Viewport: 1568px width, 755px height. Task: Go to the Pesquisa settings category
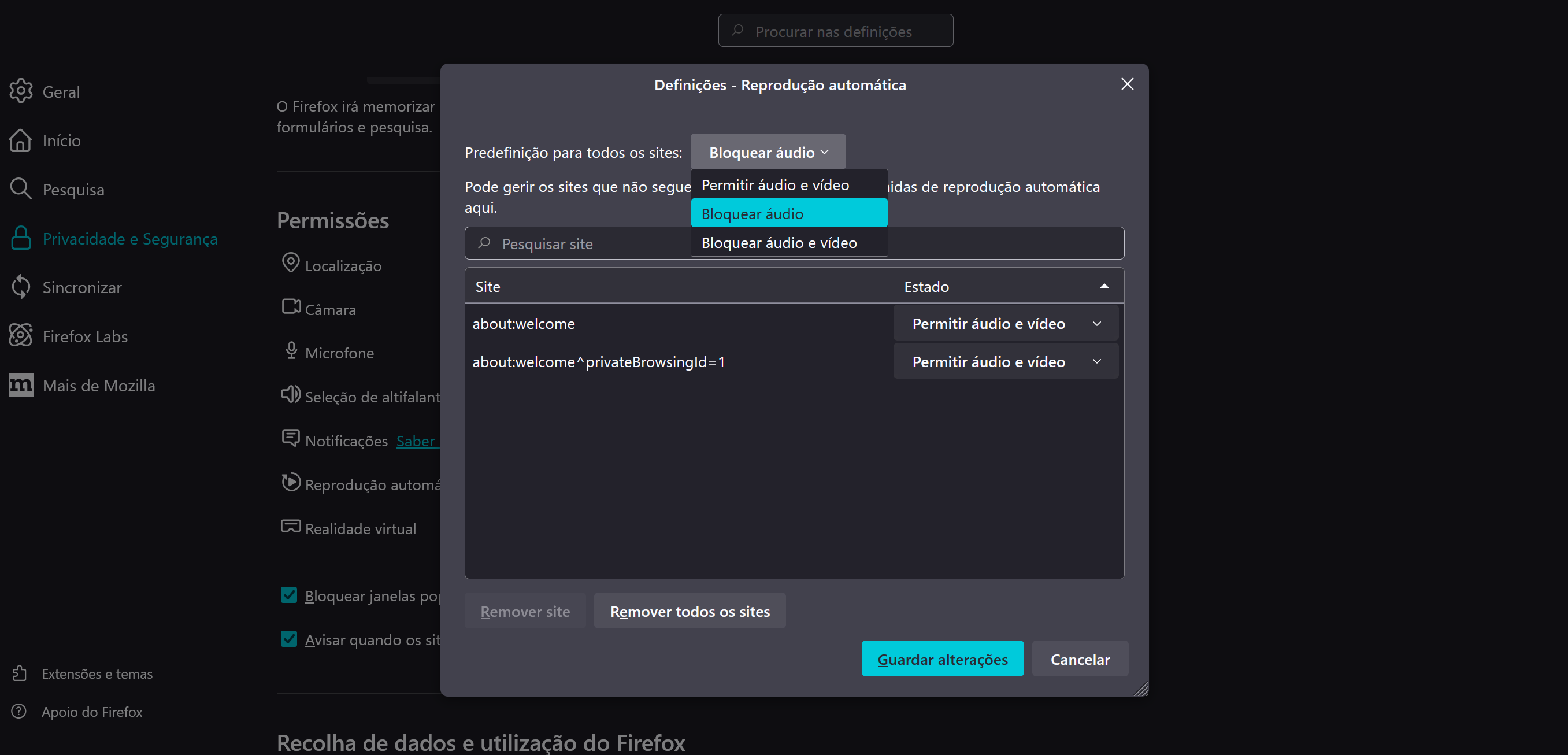tap(73, 190)
